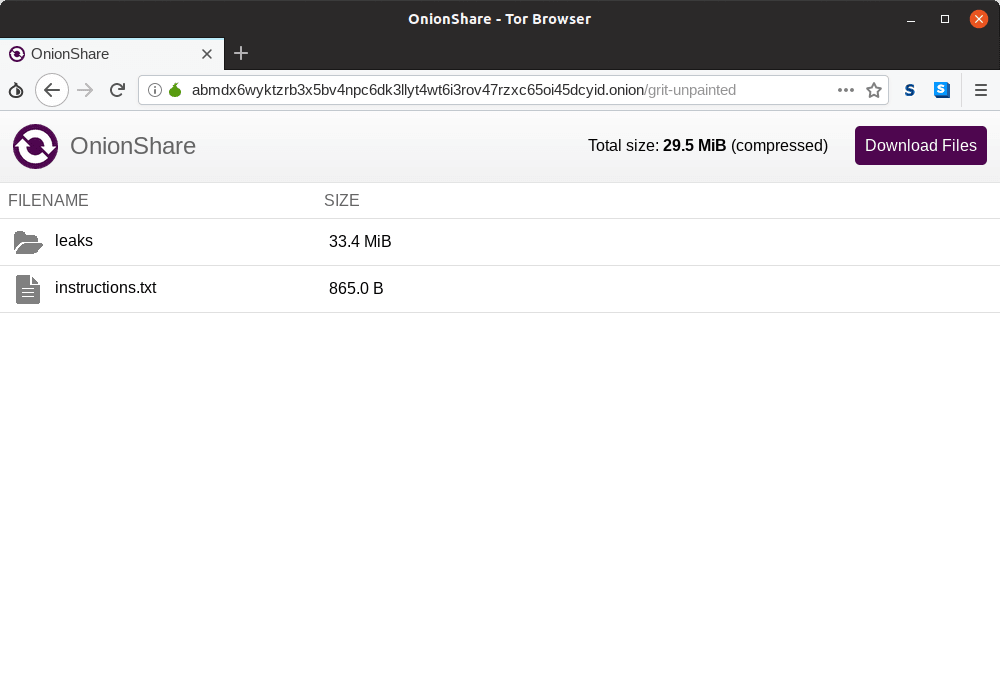Bookmark this page with star icon

pos(874,90)
